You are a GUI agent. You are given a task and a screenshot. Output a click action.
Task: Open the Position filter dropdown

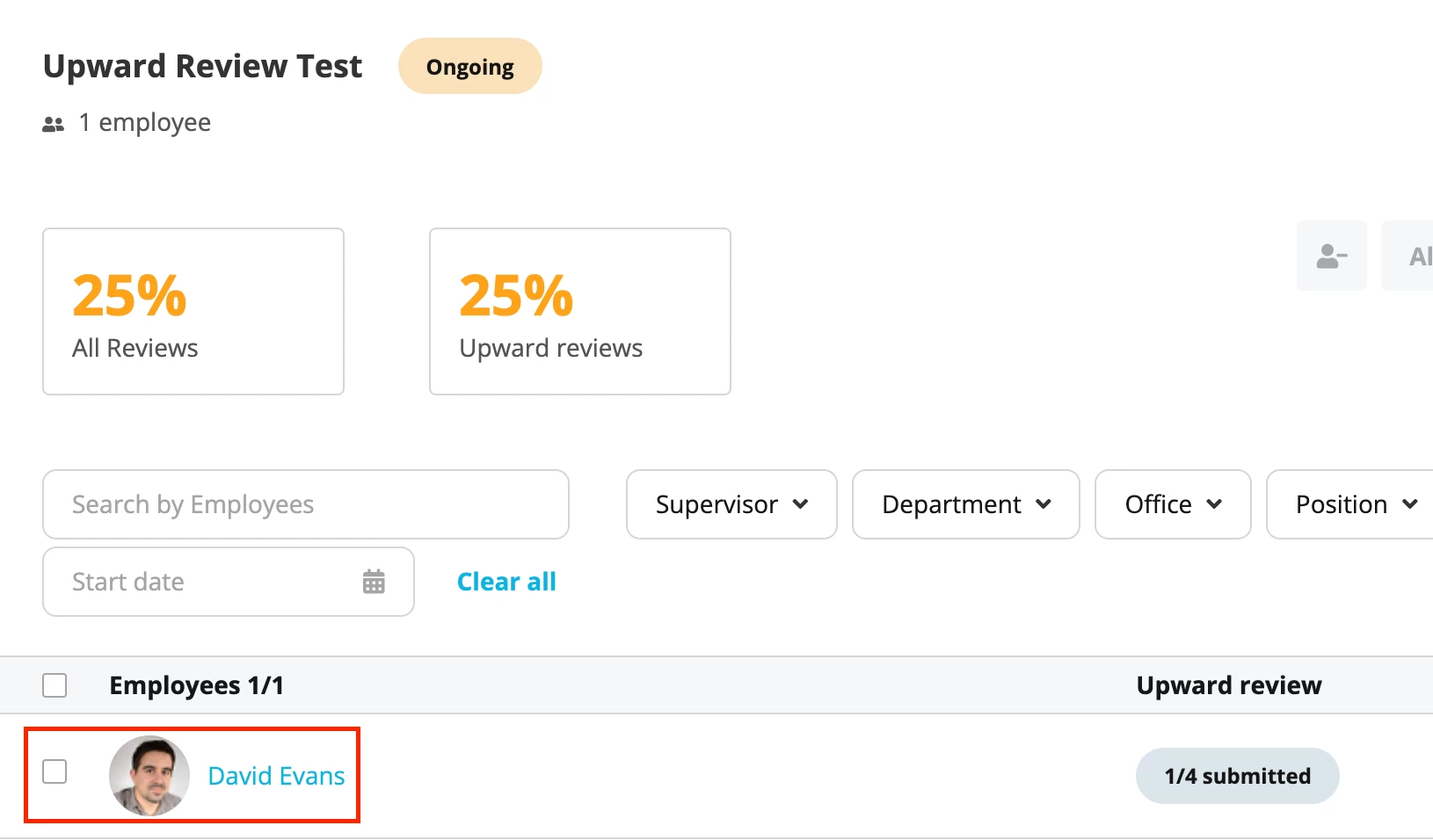pyautogui.click(x=1350, y=504)
